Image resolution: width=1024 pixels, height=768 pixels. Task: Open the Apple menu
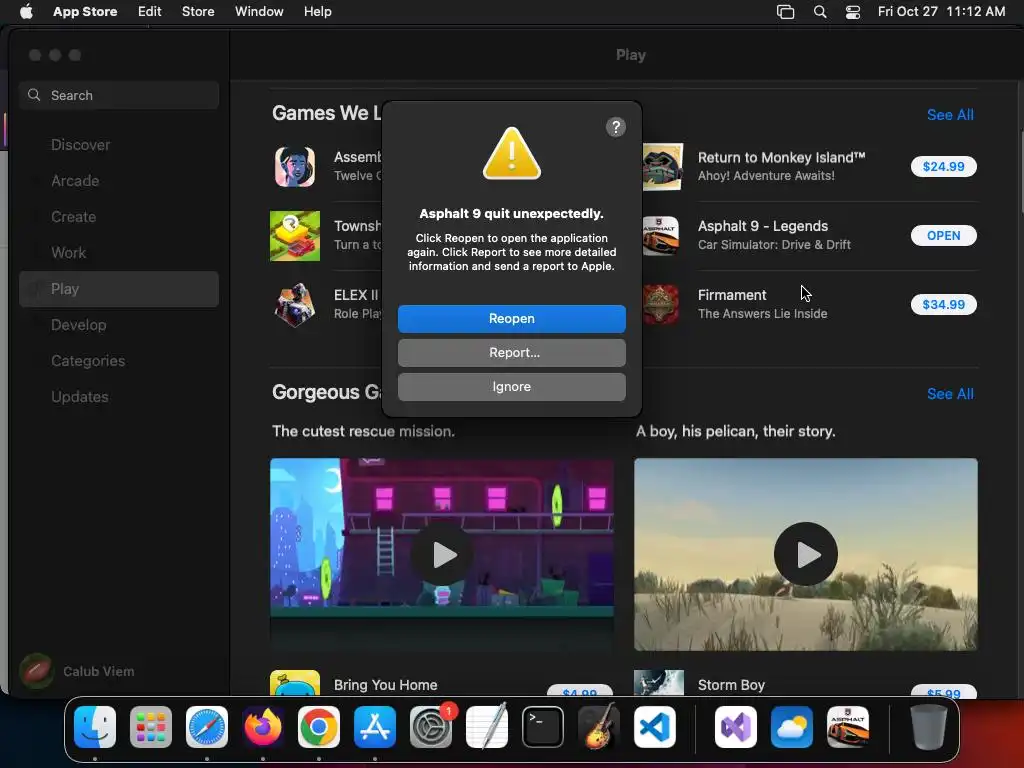(x=26, y=12)
